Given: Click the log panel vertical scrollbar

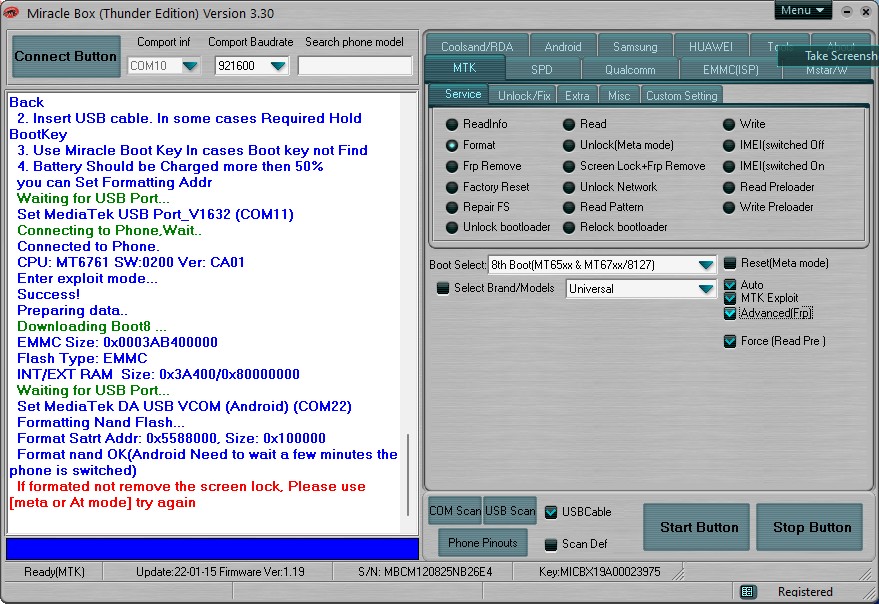Looking at the screenshot, I should [x=408, y=474].
